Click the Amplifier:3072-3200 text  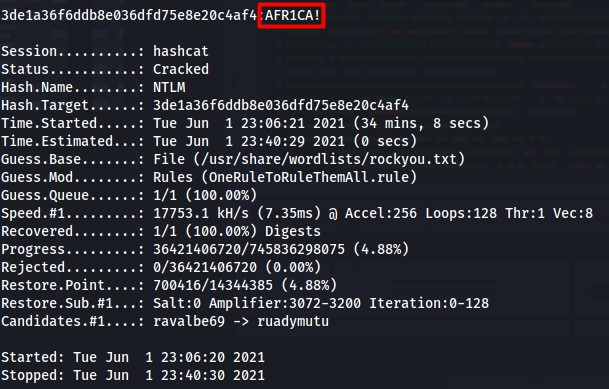tap(285, 303)
